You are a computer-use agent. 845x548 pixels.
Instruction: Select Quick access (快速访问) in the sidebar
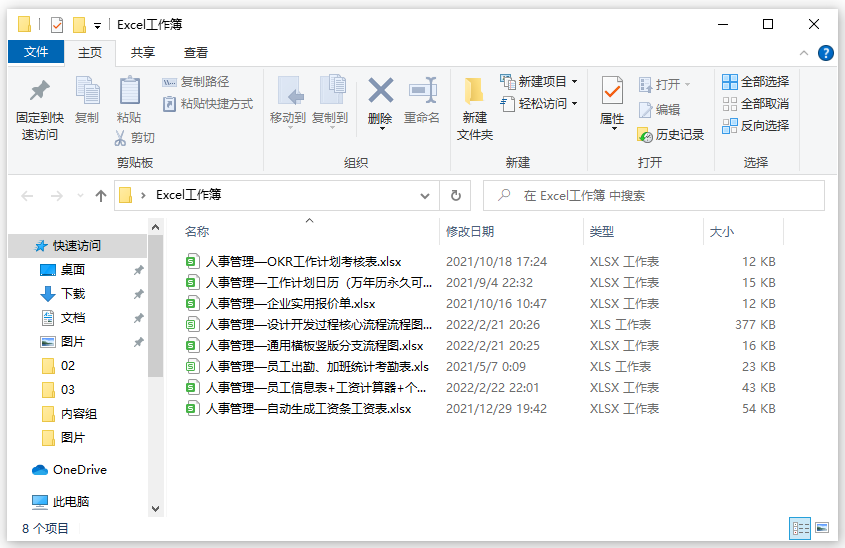[x=77, y=246]
